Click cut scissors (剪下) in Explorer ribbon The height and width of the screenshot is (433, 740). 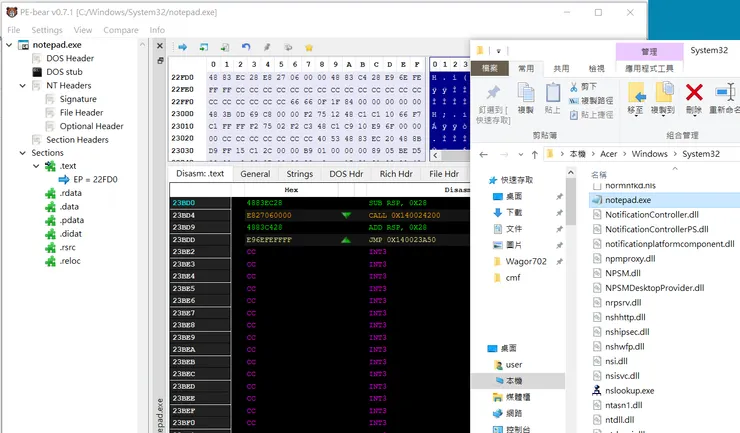point(583,87)
